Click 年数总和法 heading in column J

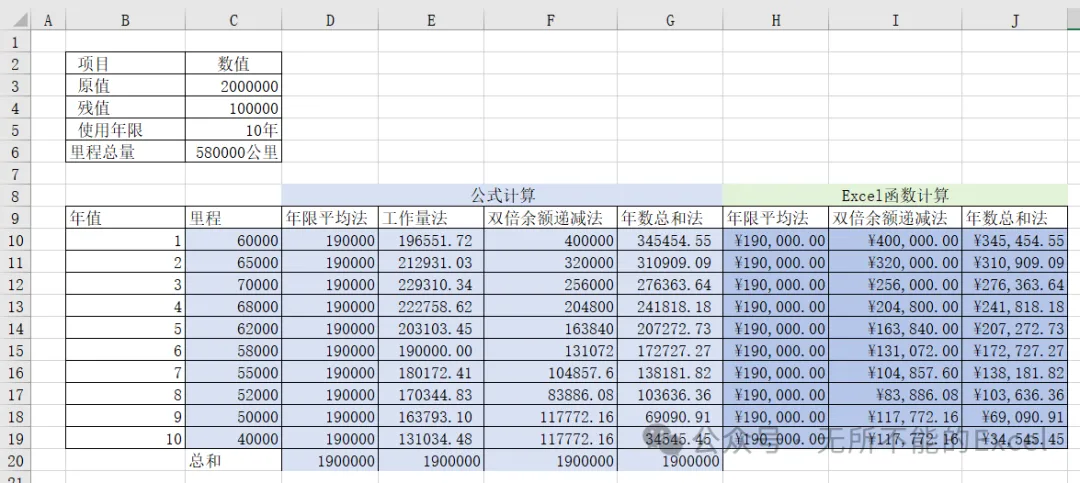coord(1015,218)
